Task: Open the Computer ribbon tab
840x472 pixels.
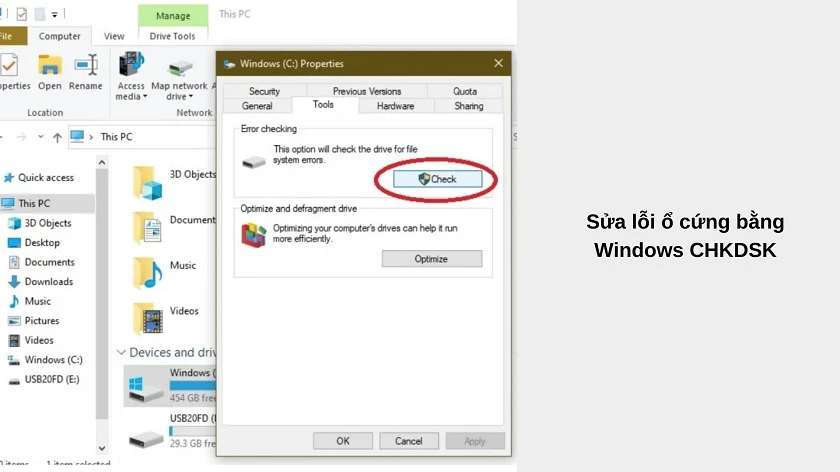Action: 59,36
